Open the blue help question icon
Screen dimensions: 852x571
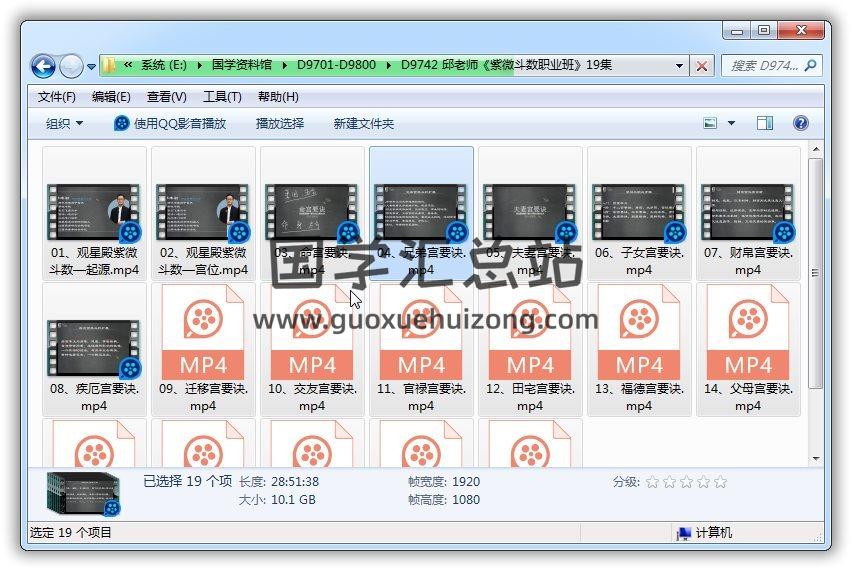[800, 123]
